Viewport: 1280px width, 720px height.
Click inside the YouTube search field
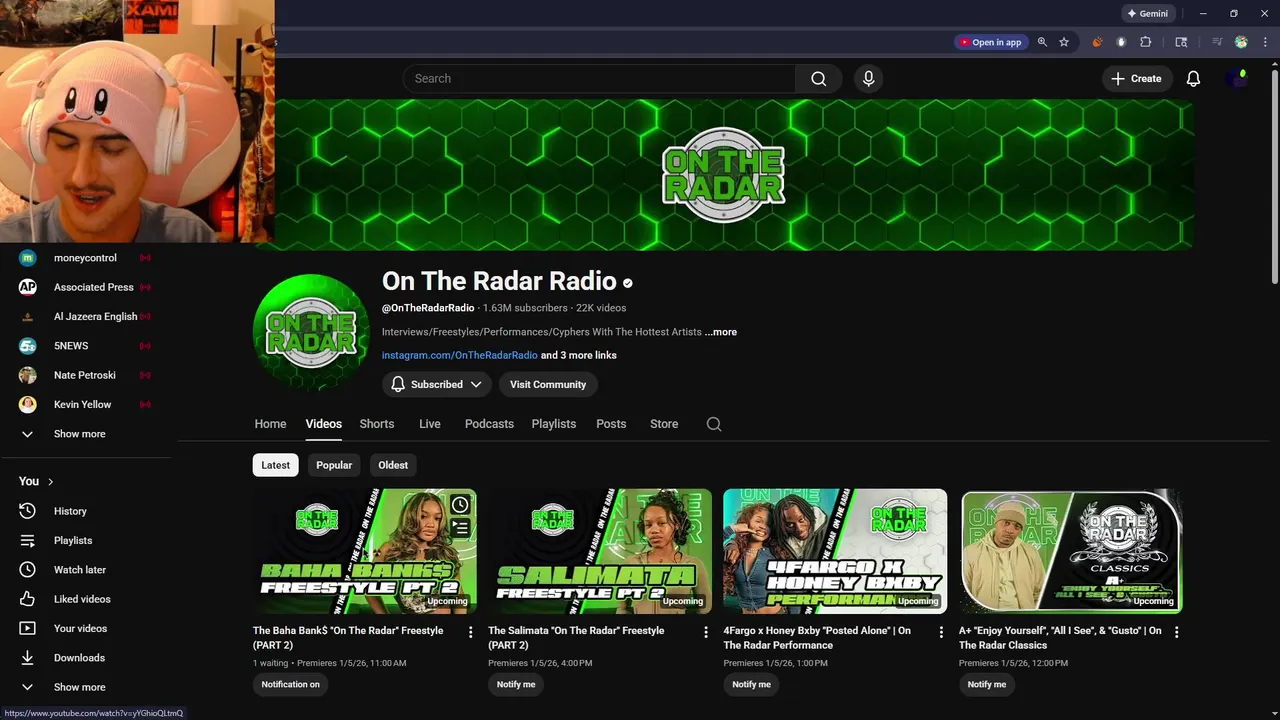(x=599, y=79)
